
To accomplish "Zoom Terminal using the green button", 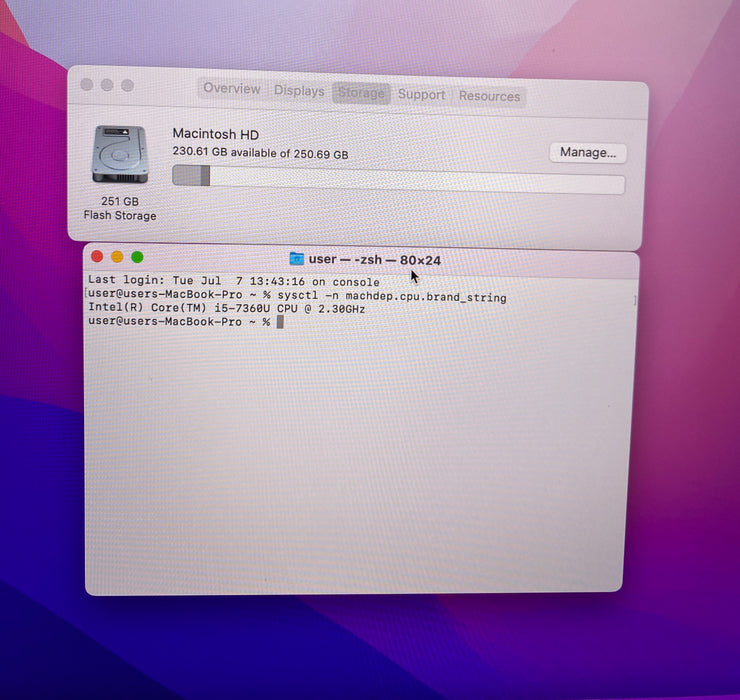I will [x=137, y=257].
